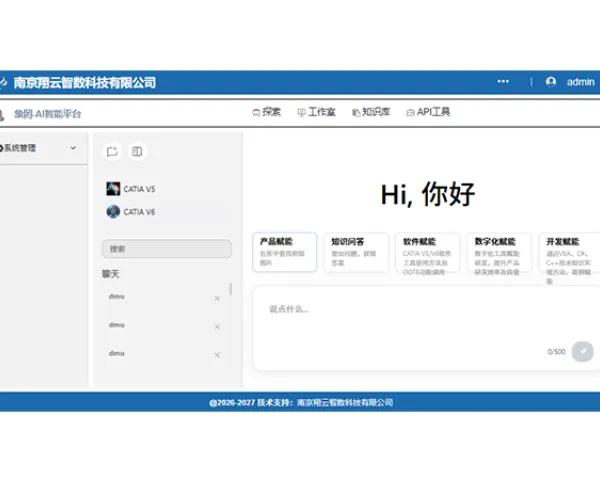Click the CATIA V5 thumbnail image
This screenshot has width=600, height=480.
coord(113,189)
